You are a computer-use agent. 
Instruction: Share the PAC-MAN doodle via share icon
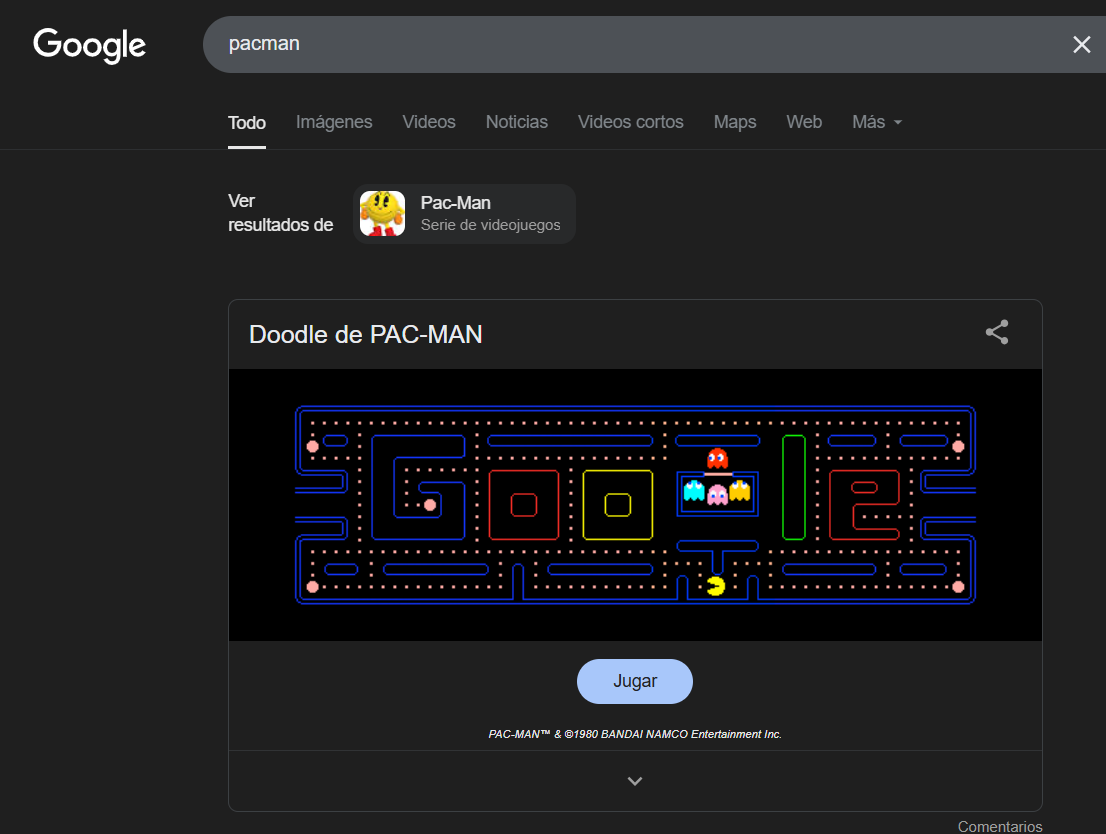997,332
